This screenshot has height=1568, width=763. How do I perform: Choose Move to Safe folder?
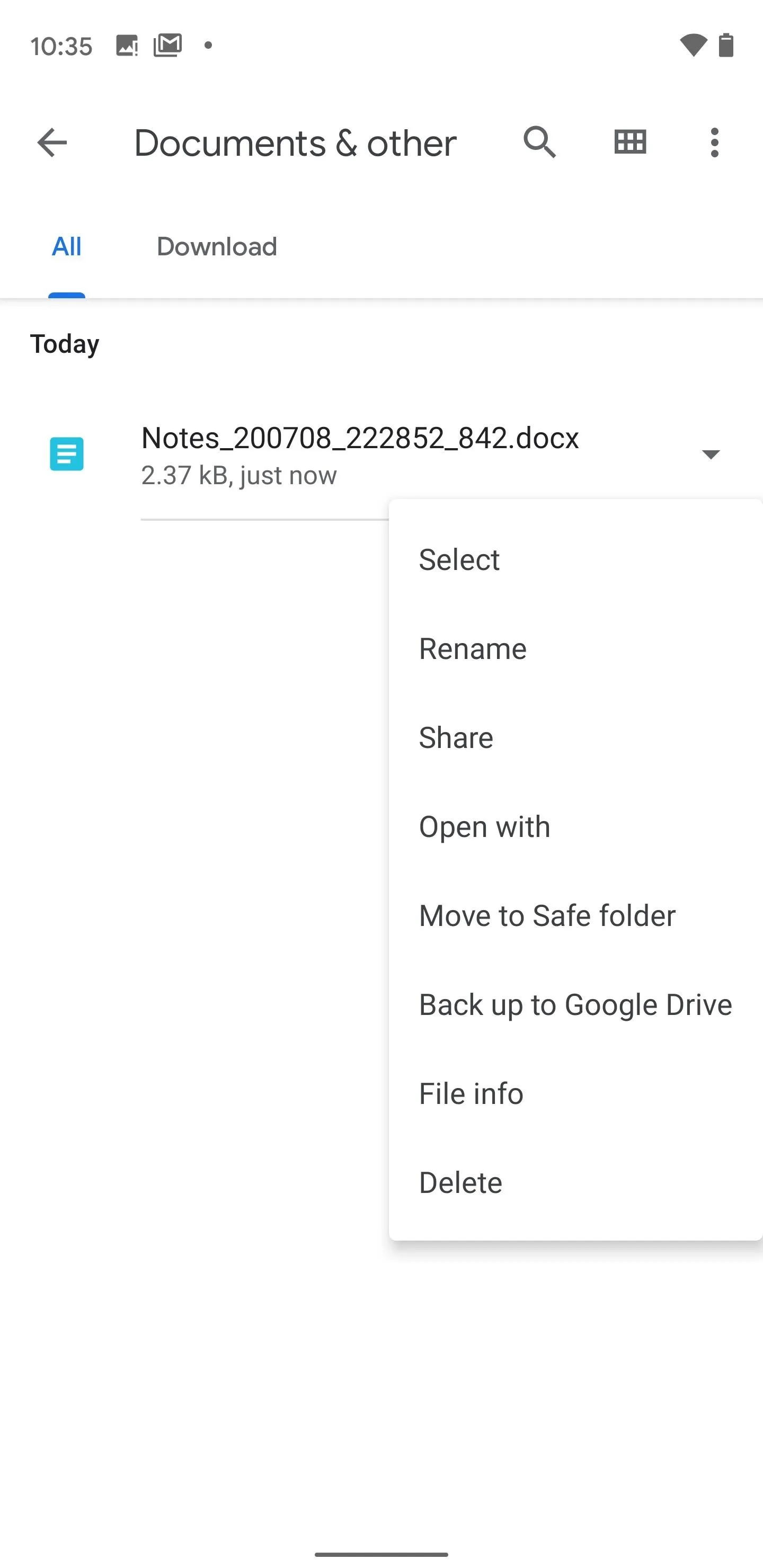pos(575,915)
